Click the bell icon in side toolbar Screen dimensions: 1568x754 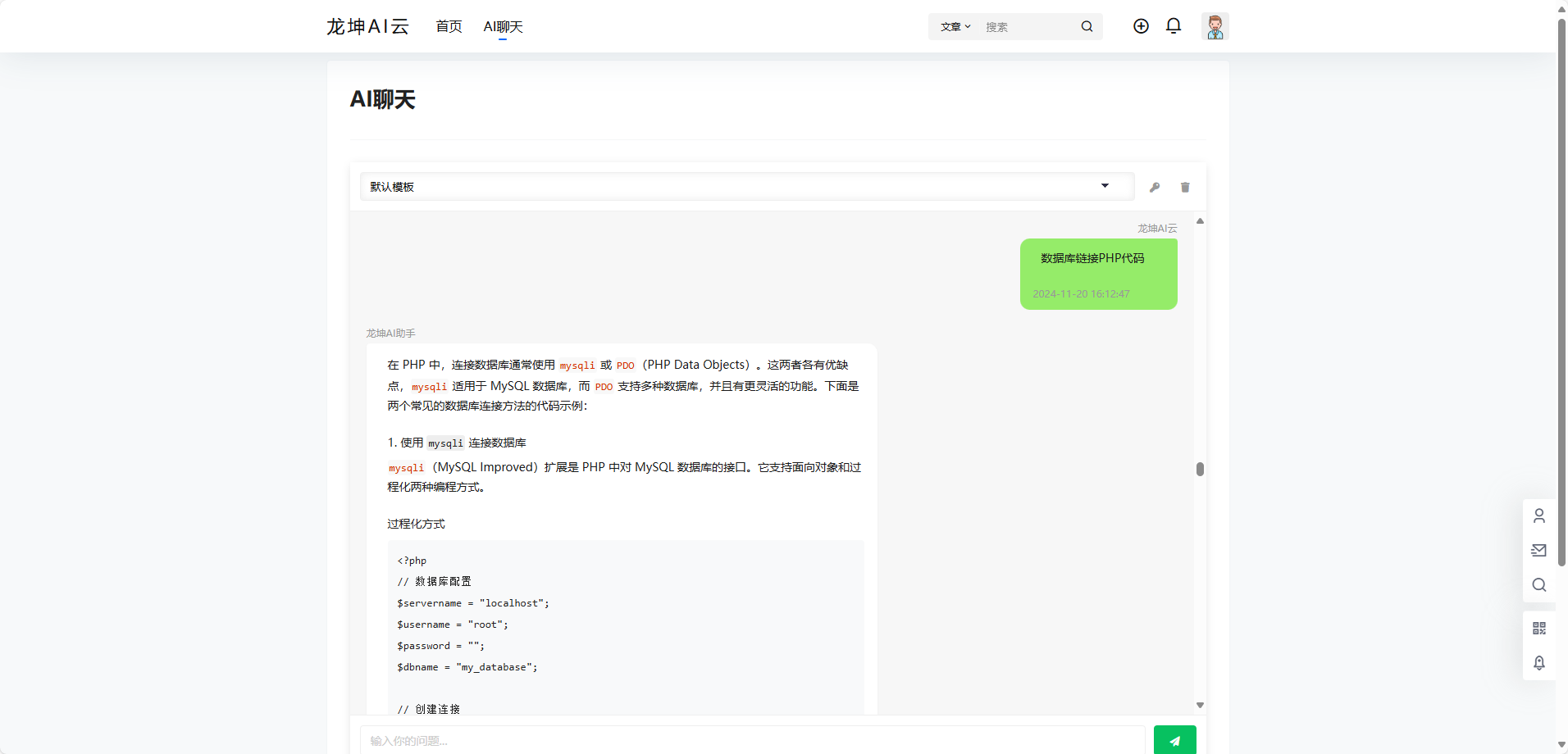coord(1539,662)
